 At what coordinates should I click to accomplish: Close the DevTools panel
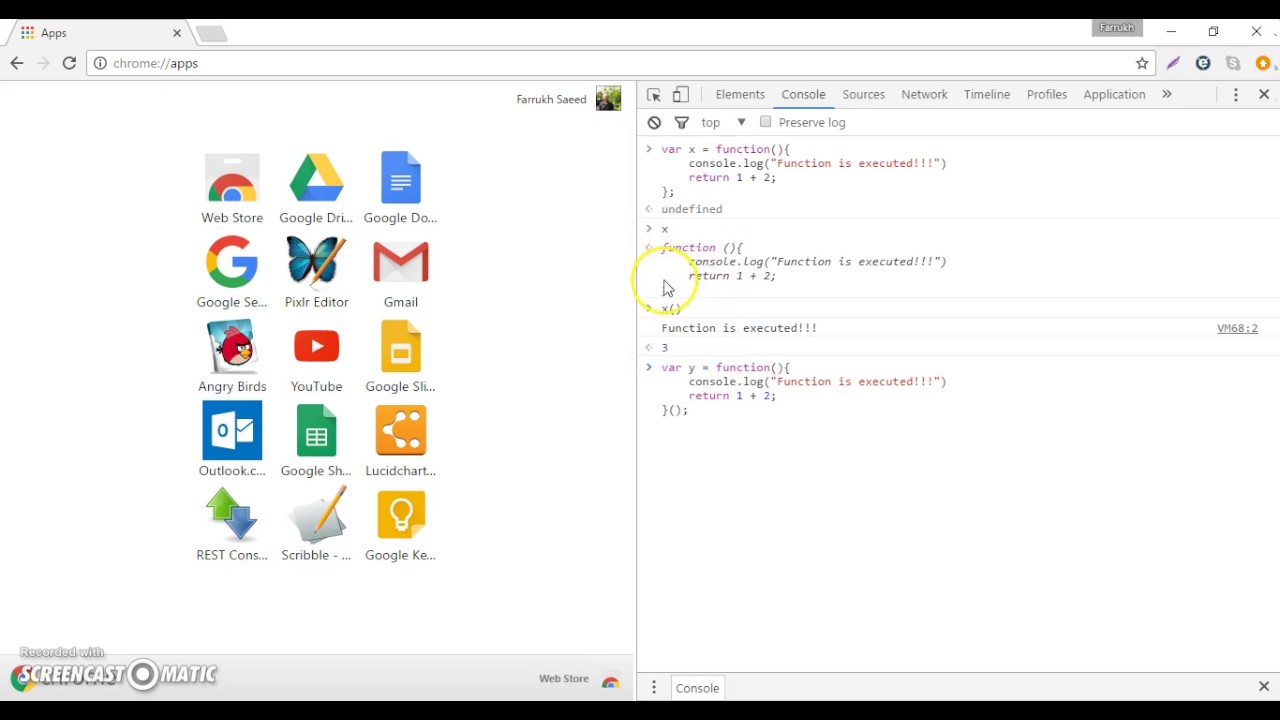[x=1264, y=94]
